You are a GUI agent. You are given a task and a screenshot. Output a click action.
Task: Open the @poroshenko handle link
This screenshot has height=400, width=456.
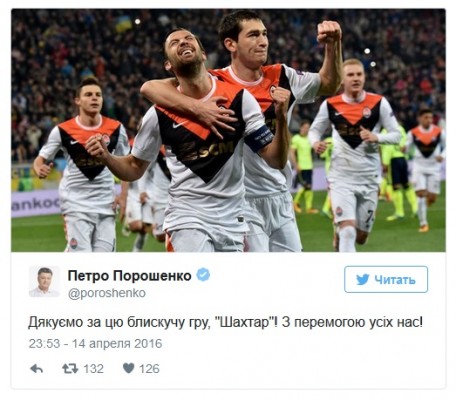coord(107,293)
